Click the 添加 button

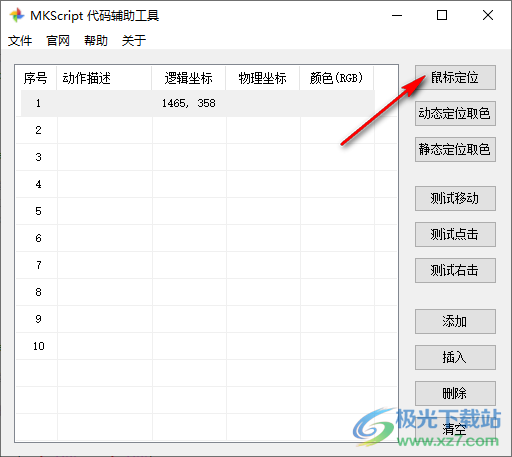click(455, 321)
